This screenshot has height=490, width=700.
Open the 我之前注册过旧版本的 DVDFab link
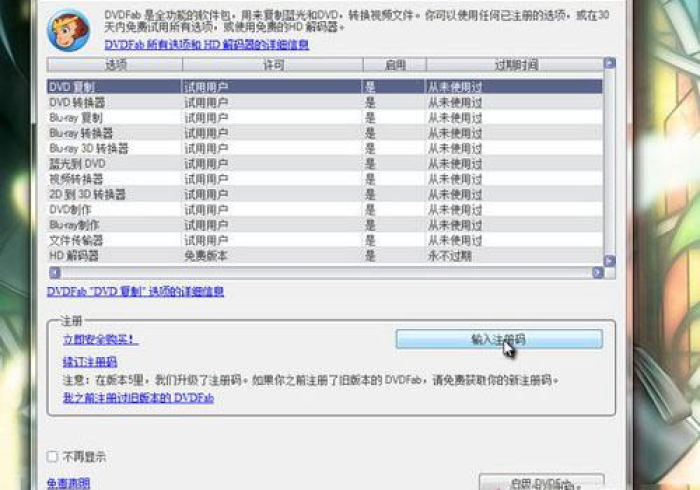coord(138,397)
